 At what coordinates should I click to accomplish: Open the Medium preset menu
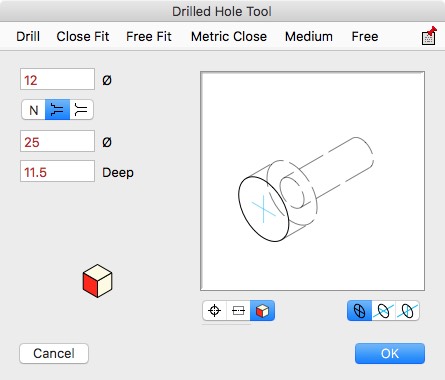click(x=309, y=36)
